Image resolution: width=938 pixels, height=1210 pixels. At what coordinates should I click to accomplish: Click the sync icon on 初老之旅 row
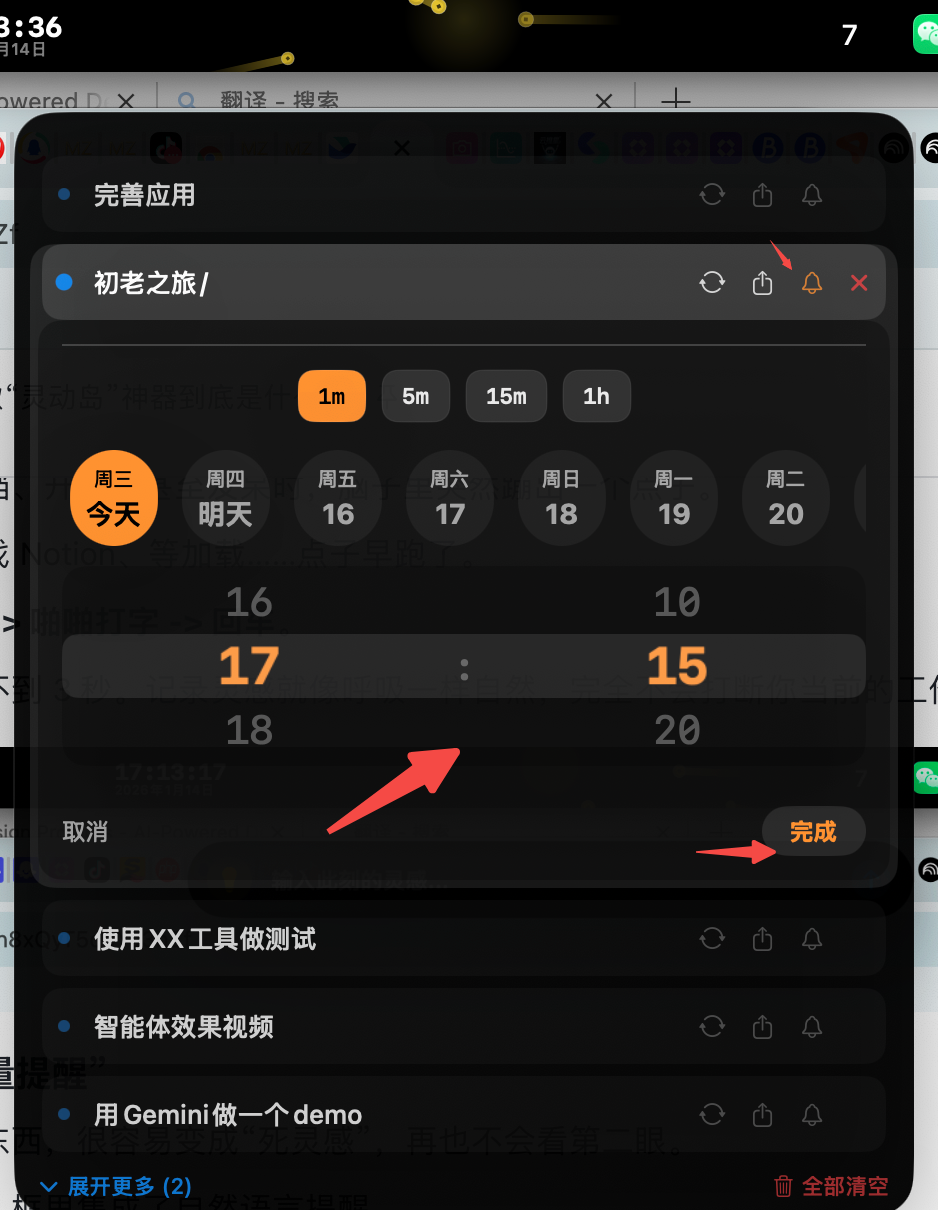click(712, 283)
